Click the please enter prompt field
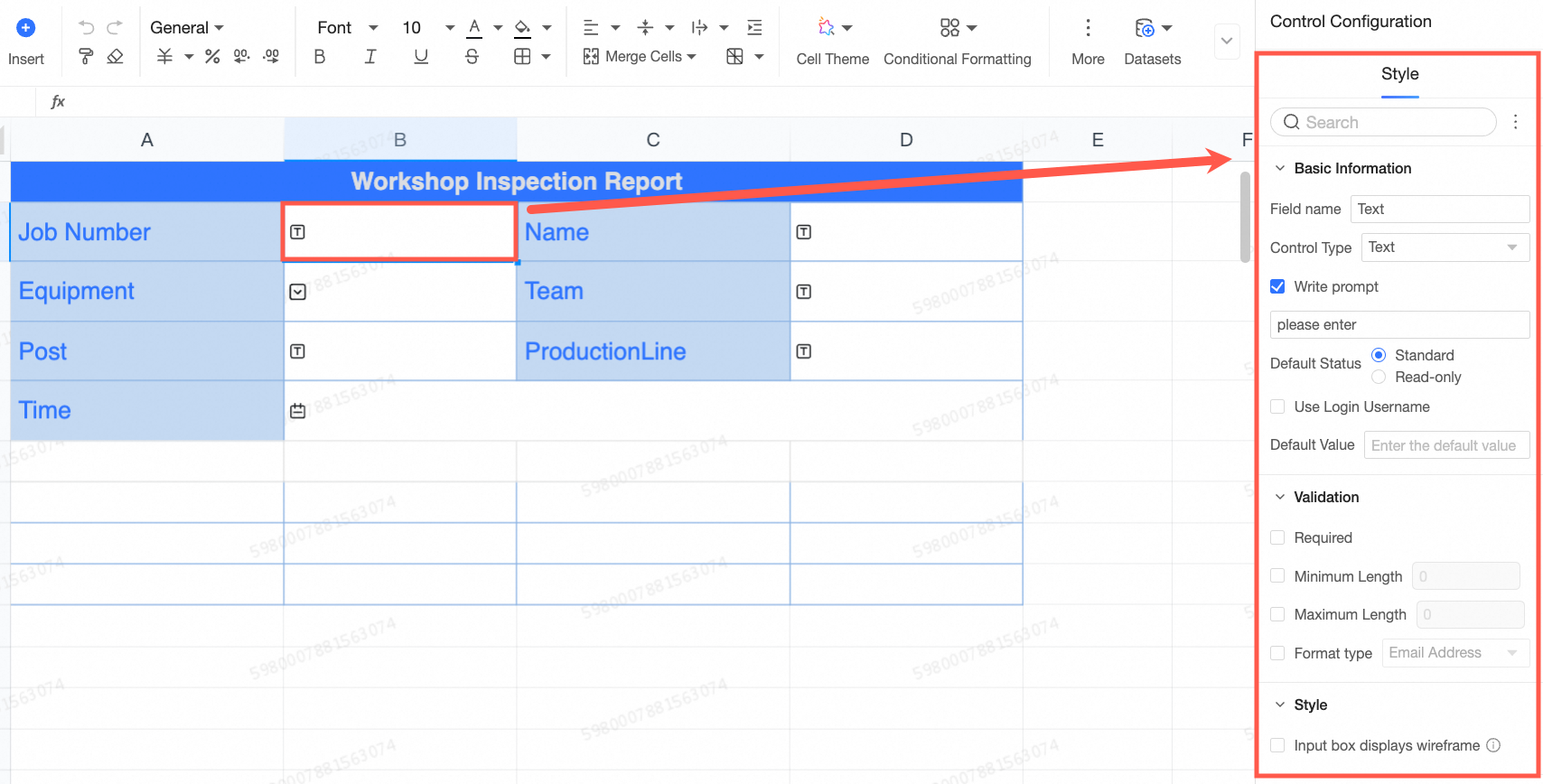This screenshot has height=784, width=1543. [x=1399, y=324]
